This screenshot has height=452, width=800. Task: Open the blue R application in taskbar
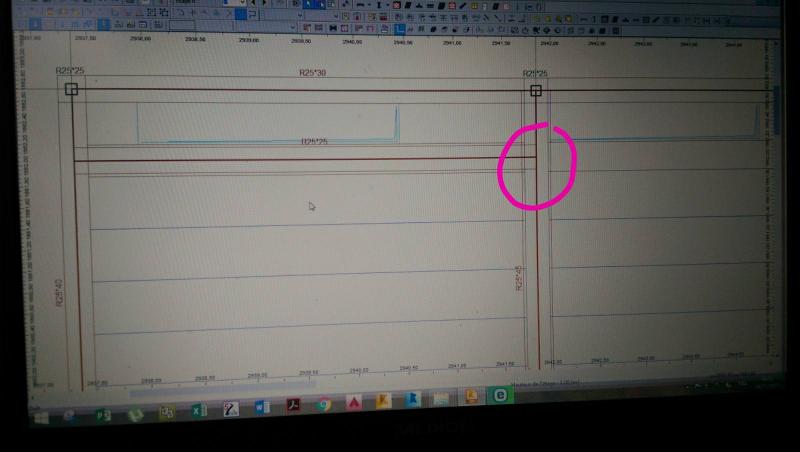click(x=413, y=399)
